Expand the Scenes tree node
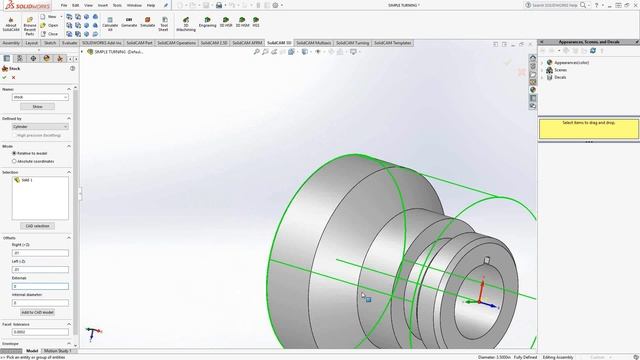This screenshot has width=640, height=360. 542,70
